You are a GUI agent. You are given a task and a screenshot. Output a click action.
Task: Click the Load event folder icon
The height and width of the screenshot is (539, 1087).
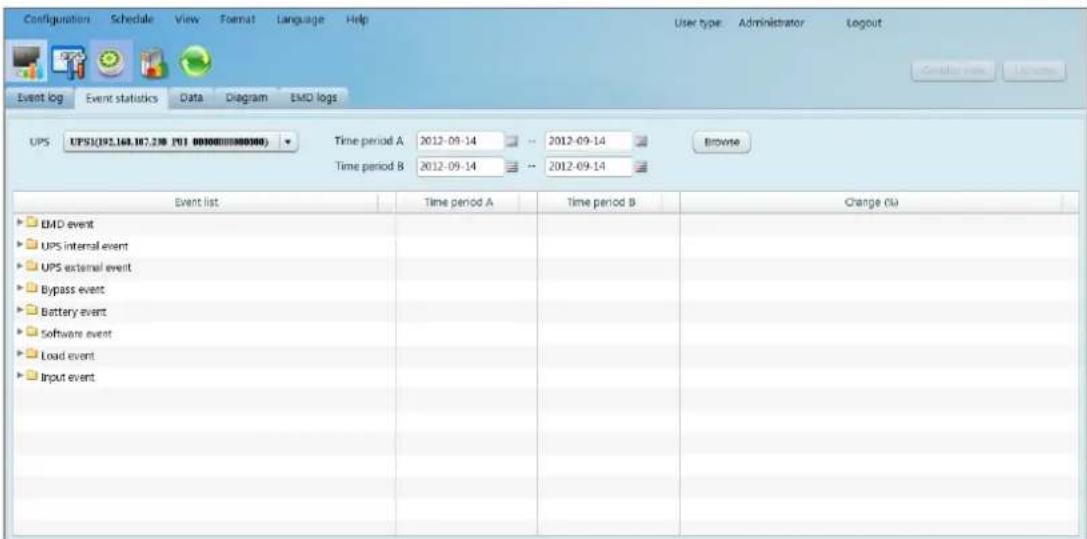pyautogui.click(x=32, y=355)
